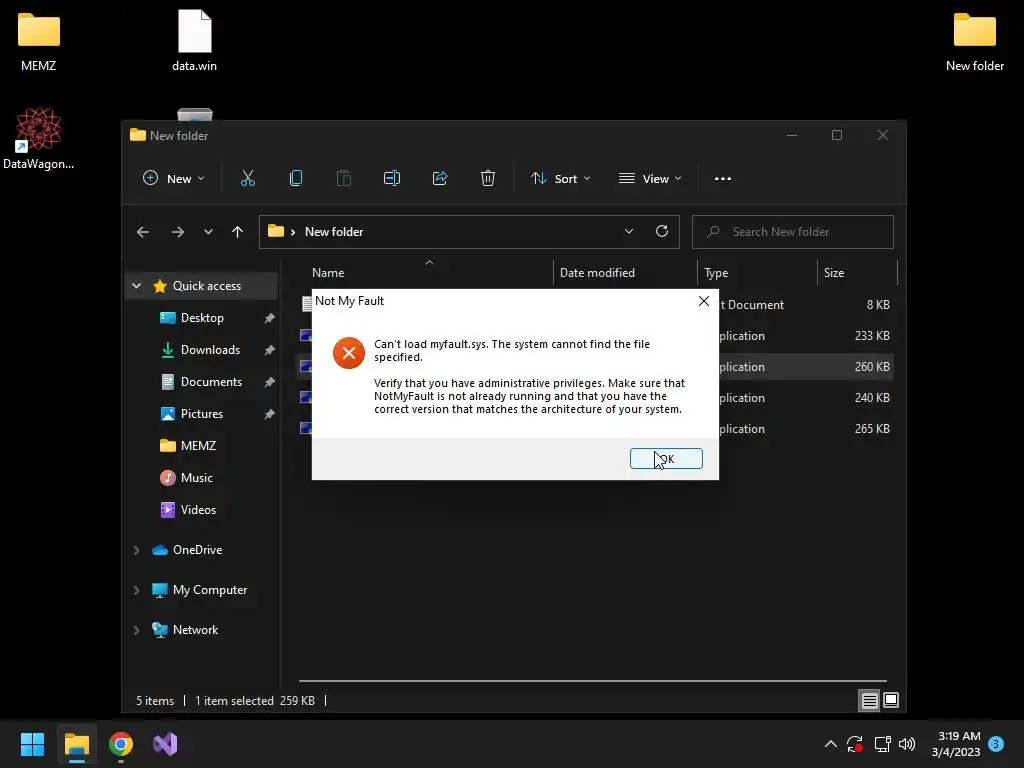This screenshot has height=768, width=1024.
Task: Select the data.win desktop file
Action: pos(195,41)
